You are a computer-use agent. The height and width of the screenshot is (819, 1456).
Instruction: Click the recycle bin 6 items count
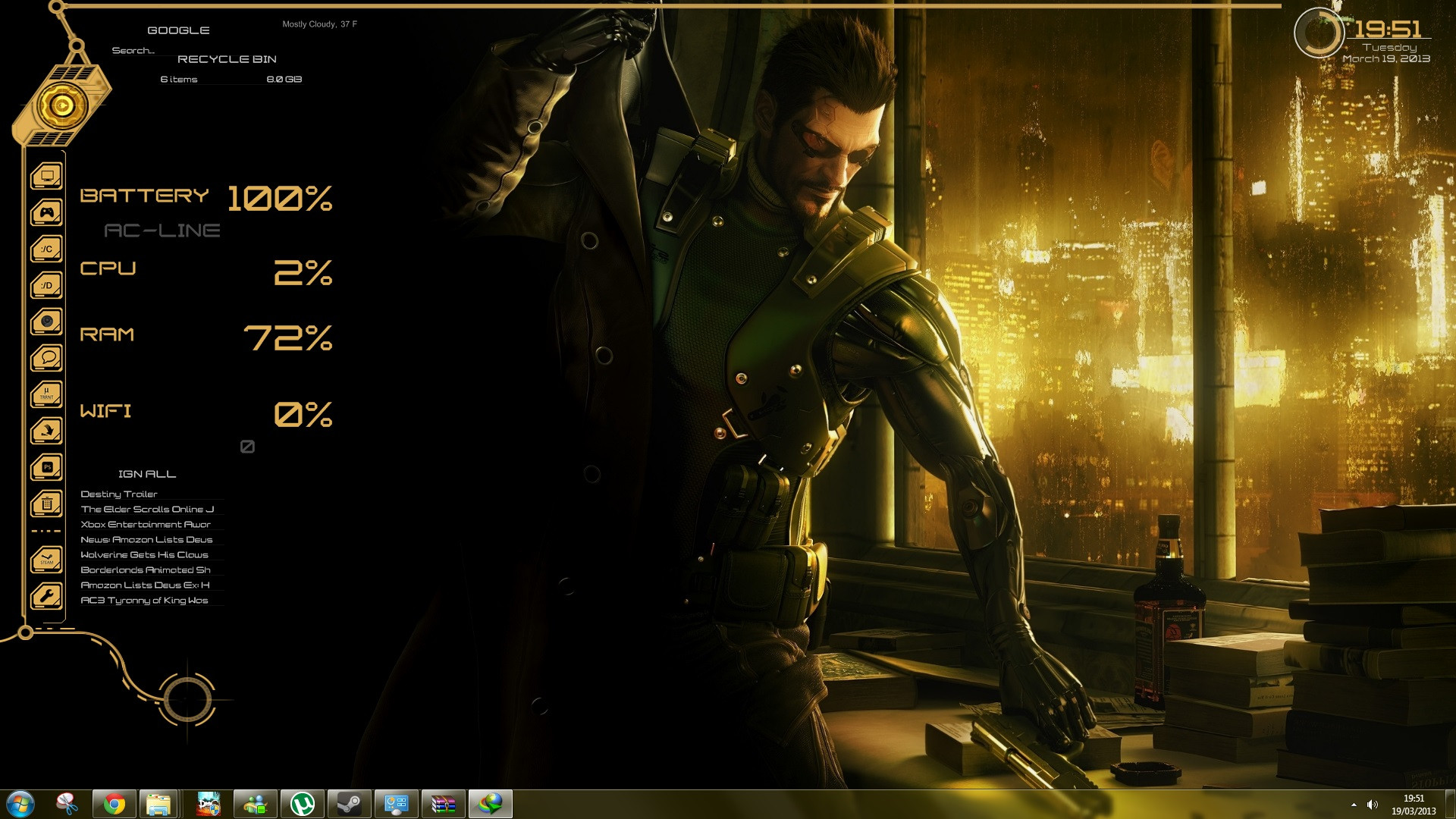(179, 80)
